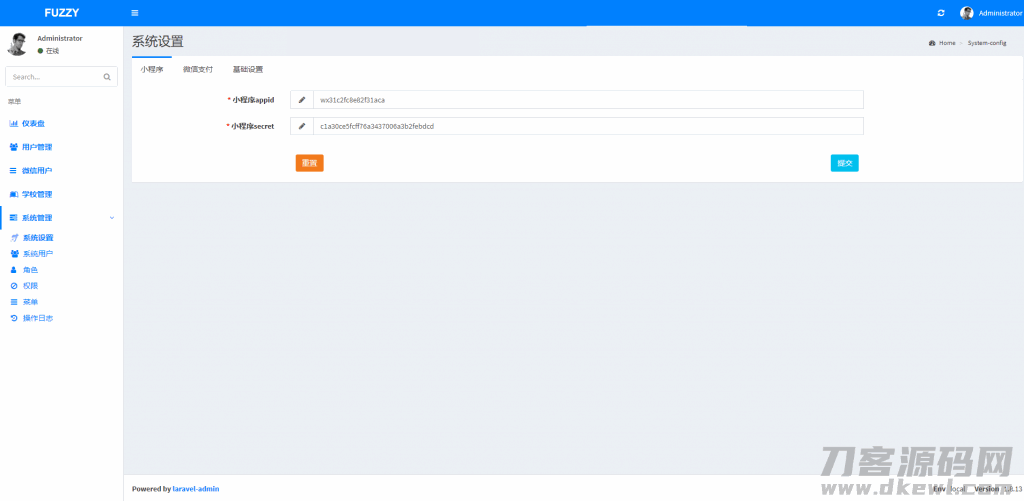
Task: Click the pencil icon beside secret field
Action: [x=302, y=126]
